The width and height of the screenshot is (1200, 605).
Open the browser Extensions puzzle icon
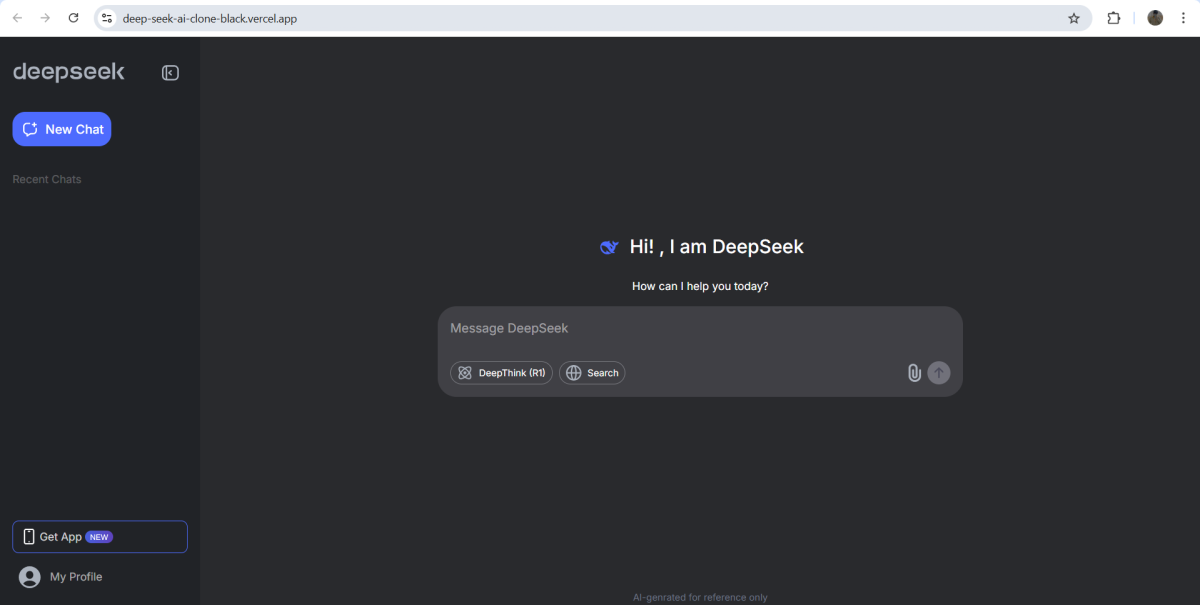pos(1113,18)
